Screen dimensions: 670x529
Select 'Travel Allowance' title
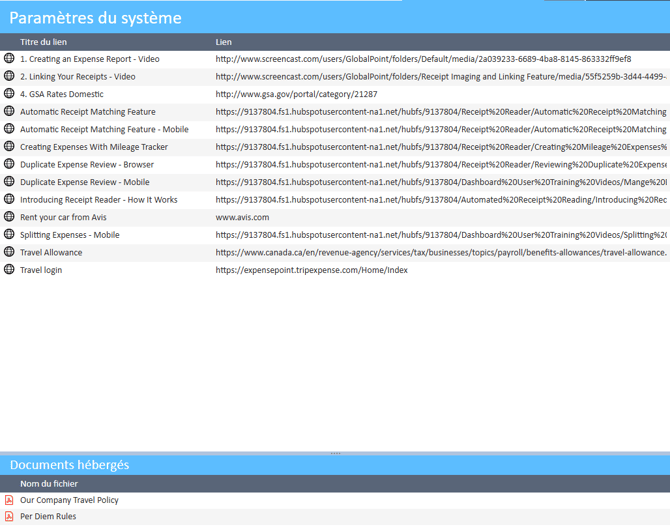[x=51, y=253]
